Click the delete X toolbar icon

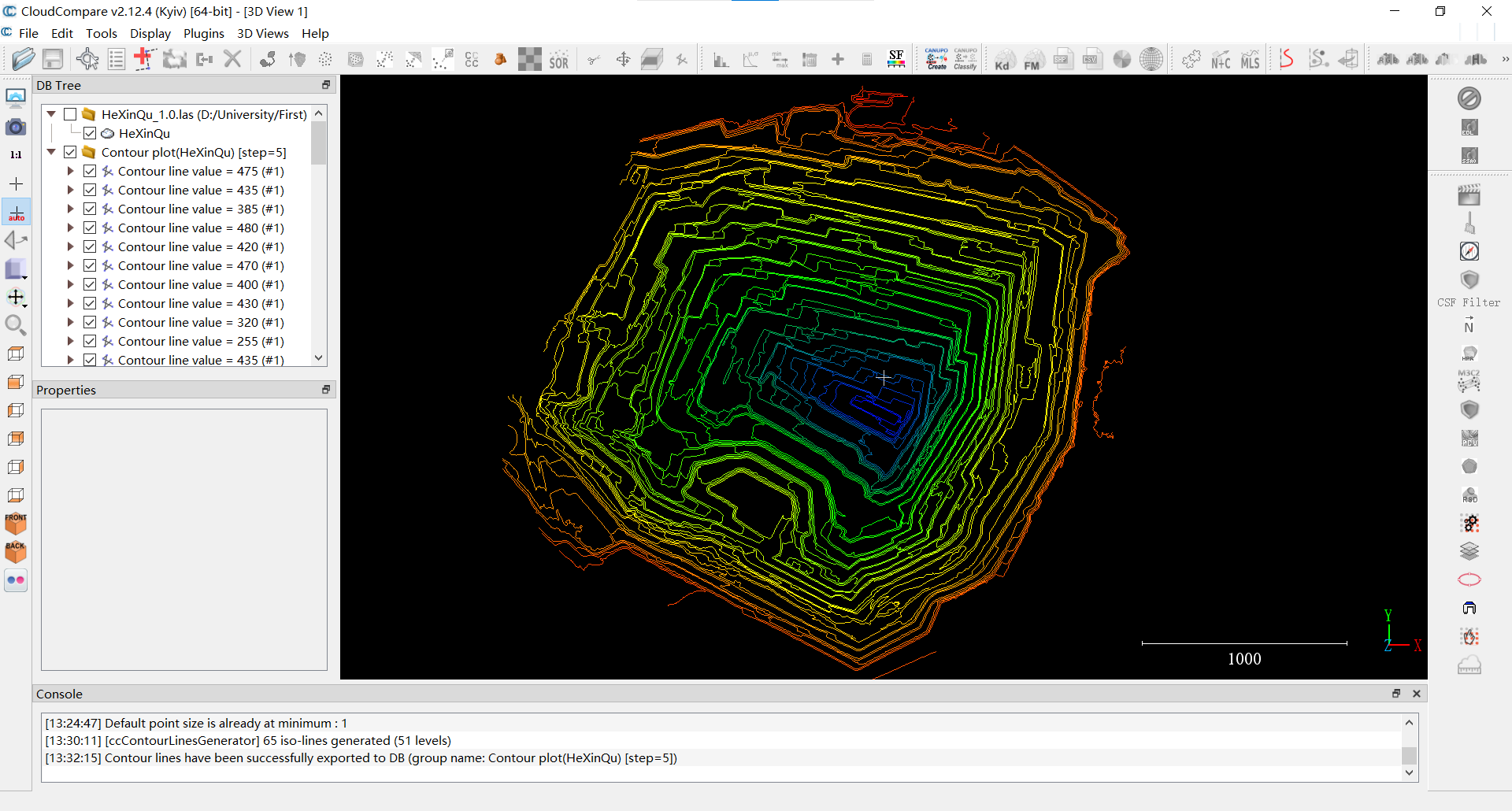click(x=232, y=59)
